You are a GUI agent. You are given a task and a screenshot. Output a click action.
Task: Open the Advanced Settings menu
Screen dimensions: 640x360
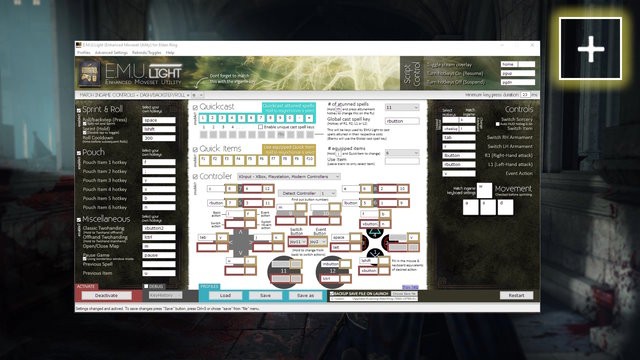111,53
